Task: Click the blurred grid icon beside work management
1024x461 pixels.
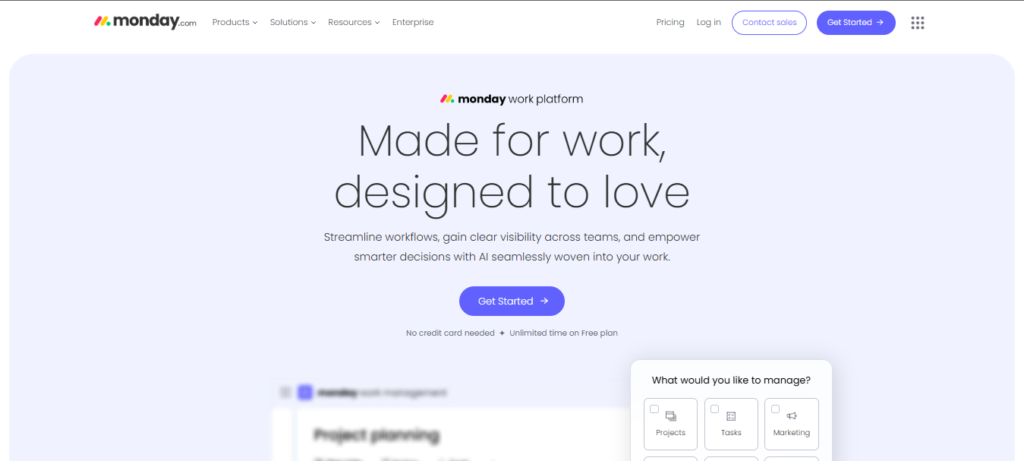Action: 286,393
